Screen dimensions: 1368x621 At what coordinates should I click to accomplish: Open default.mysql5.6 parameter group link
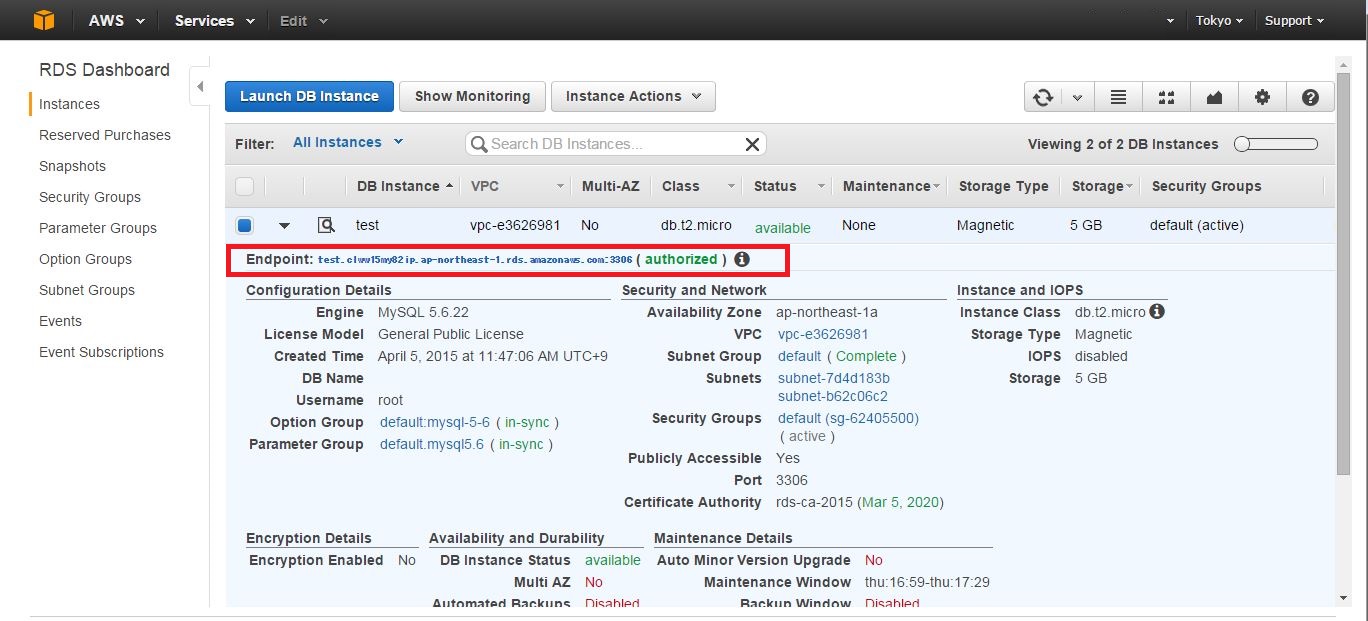(432, 444)
